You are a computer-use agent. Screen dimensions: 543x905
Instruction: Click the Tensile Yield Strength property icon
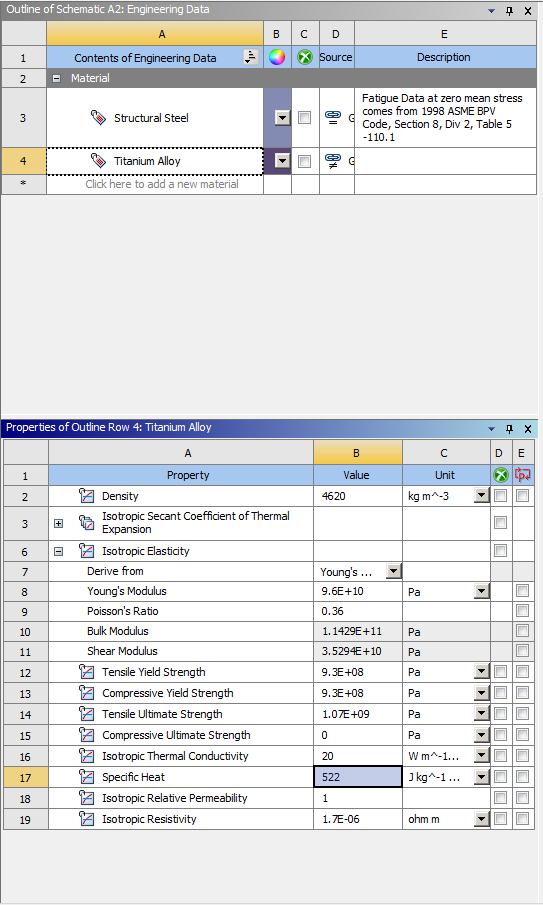(87, 672)
